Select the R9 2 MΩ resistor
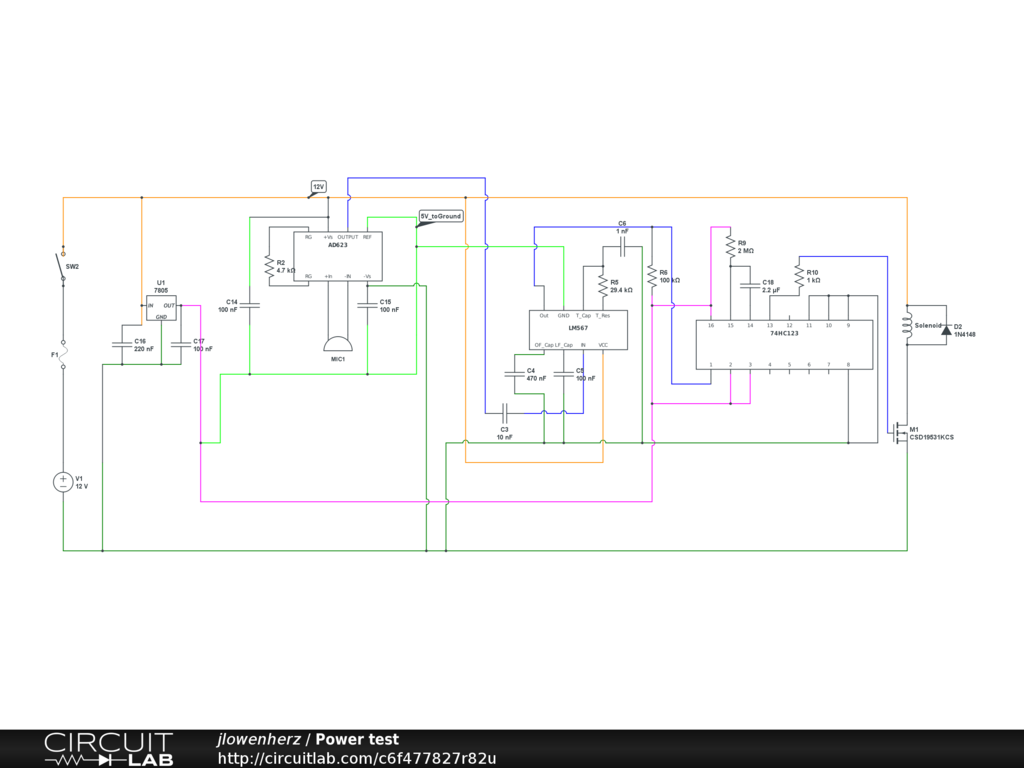 [730, 246]
